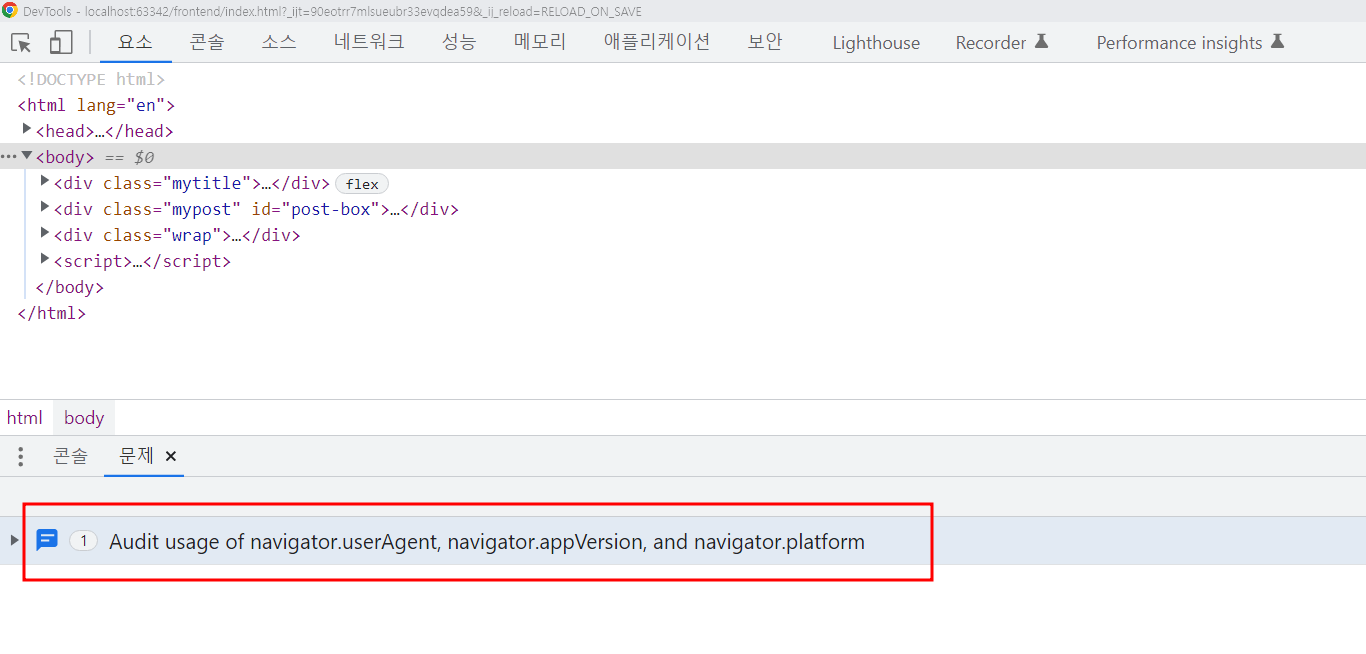Open the Recorder tab
Viewport: 1366px width, 654px height.
pos(1001,43)
